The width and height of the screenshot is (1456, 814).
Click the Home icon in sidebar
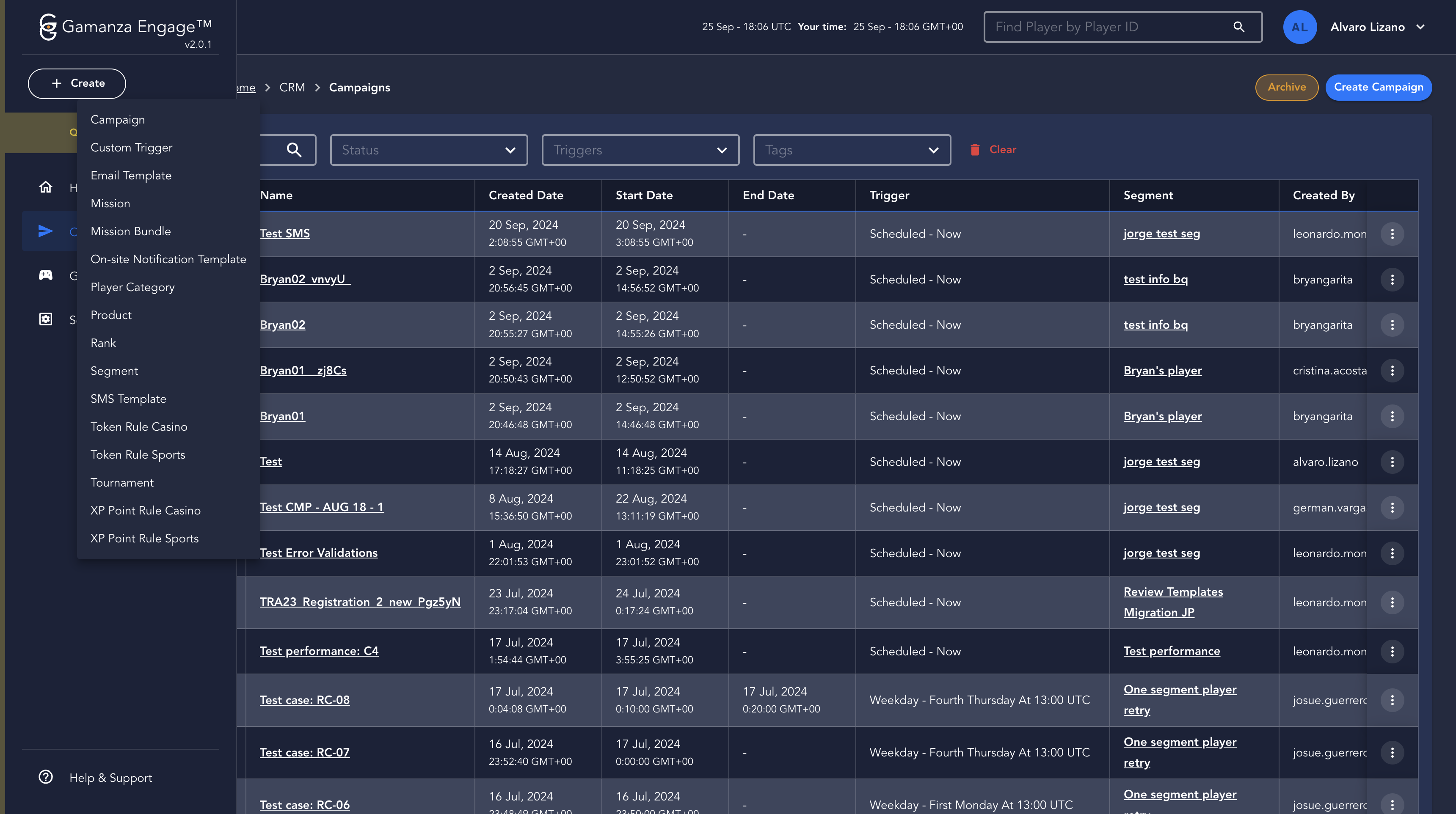pyautogui.click(x=46, y=187)
